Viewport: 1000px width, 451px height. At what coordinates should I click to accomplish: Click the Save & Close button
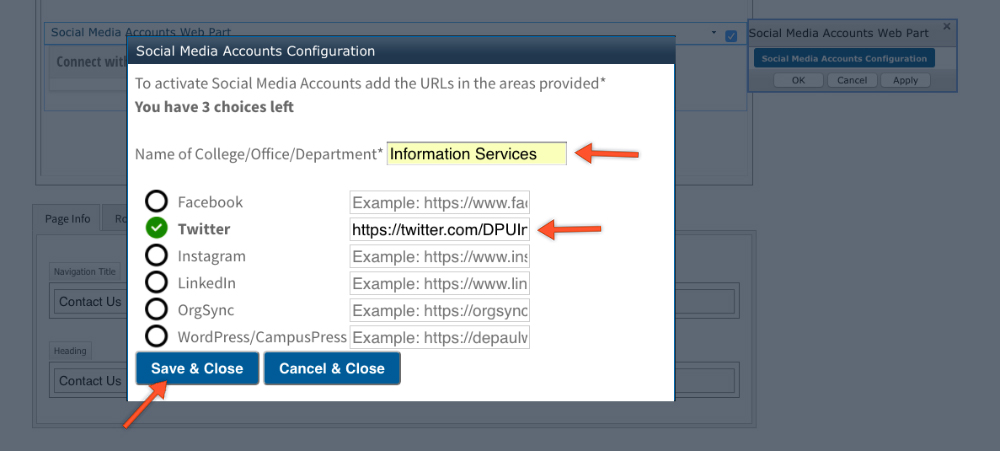pos(197,368)
